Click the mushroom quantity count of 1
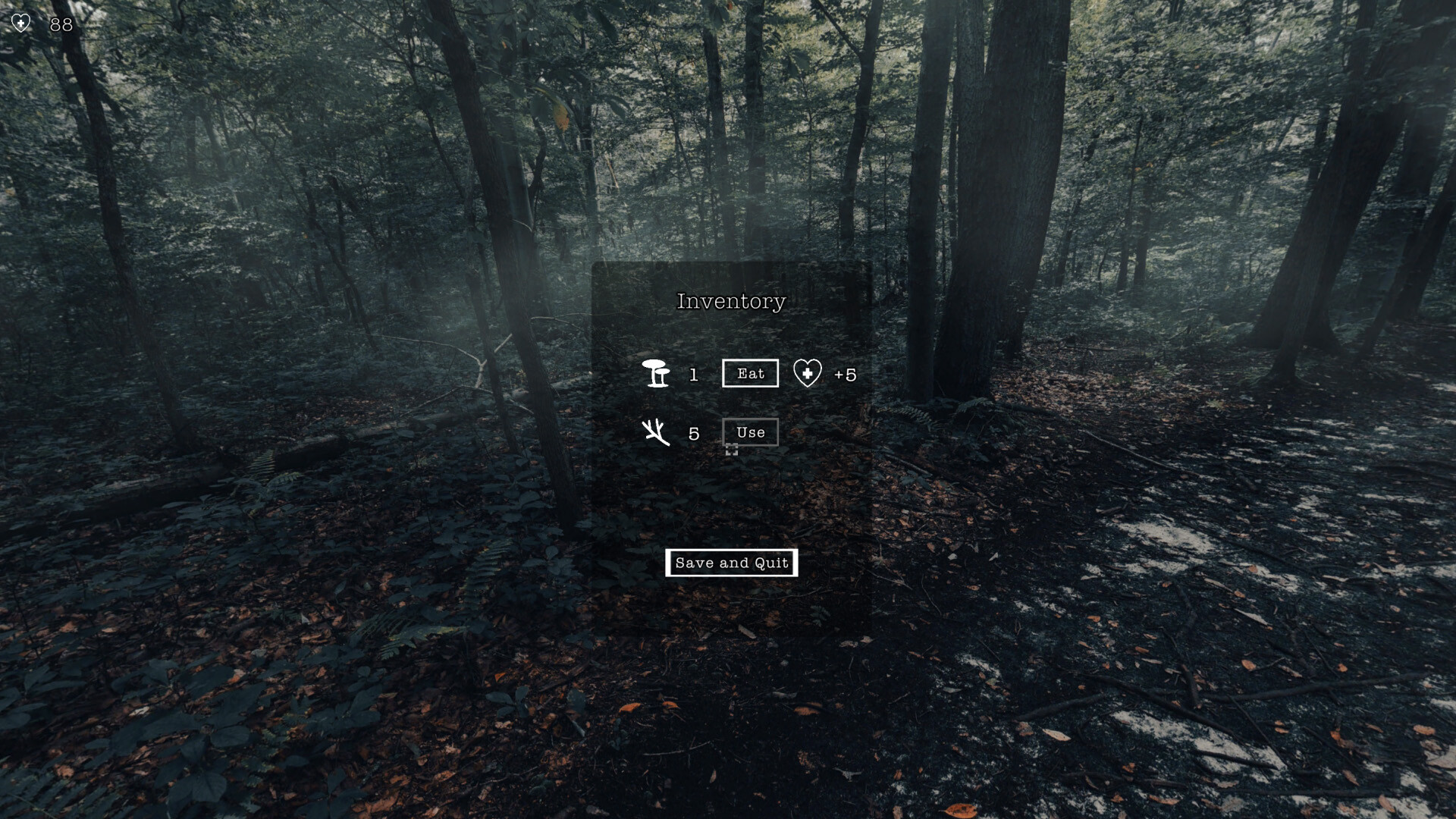Image resolution: width=1456 pixels, height=819 pixels. click(x=692, y=373)
